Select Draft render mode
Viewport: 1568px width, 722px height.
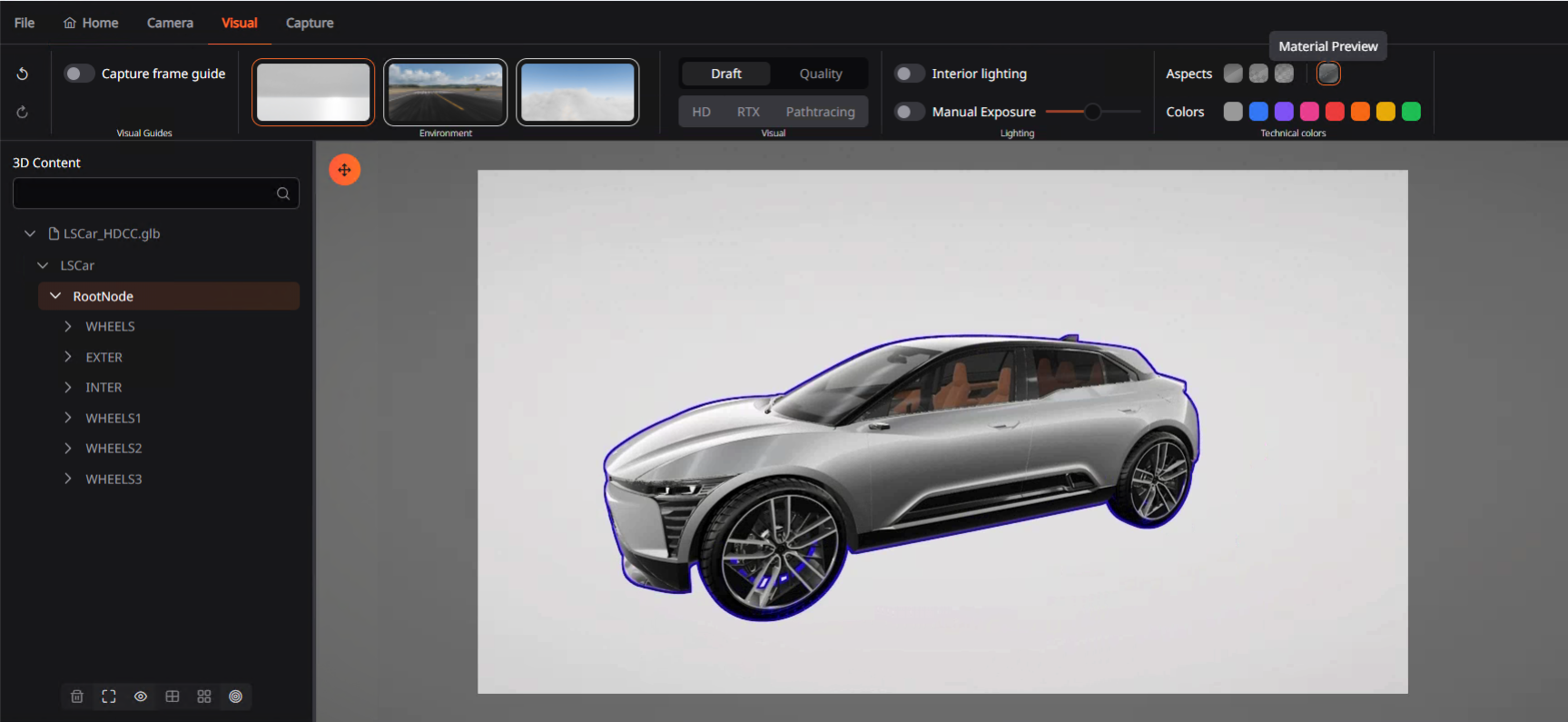[726, 74]
